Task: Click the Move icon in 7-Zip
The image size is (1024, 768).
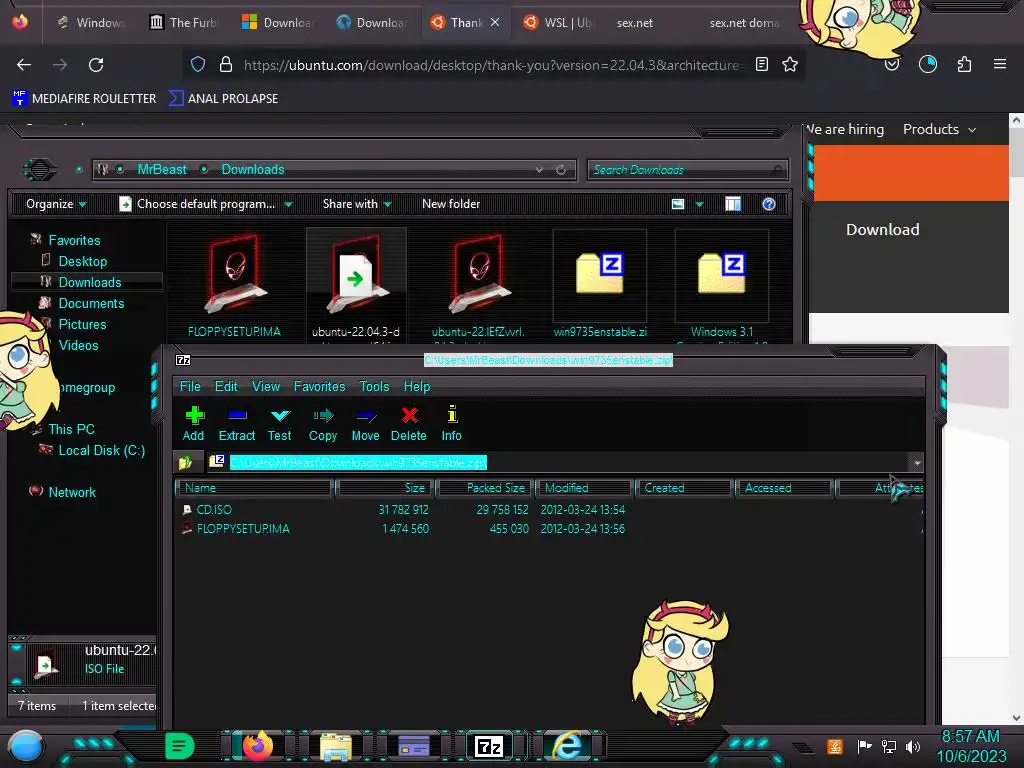Action: [365, 423]
